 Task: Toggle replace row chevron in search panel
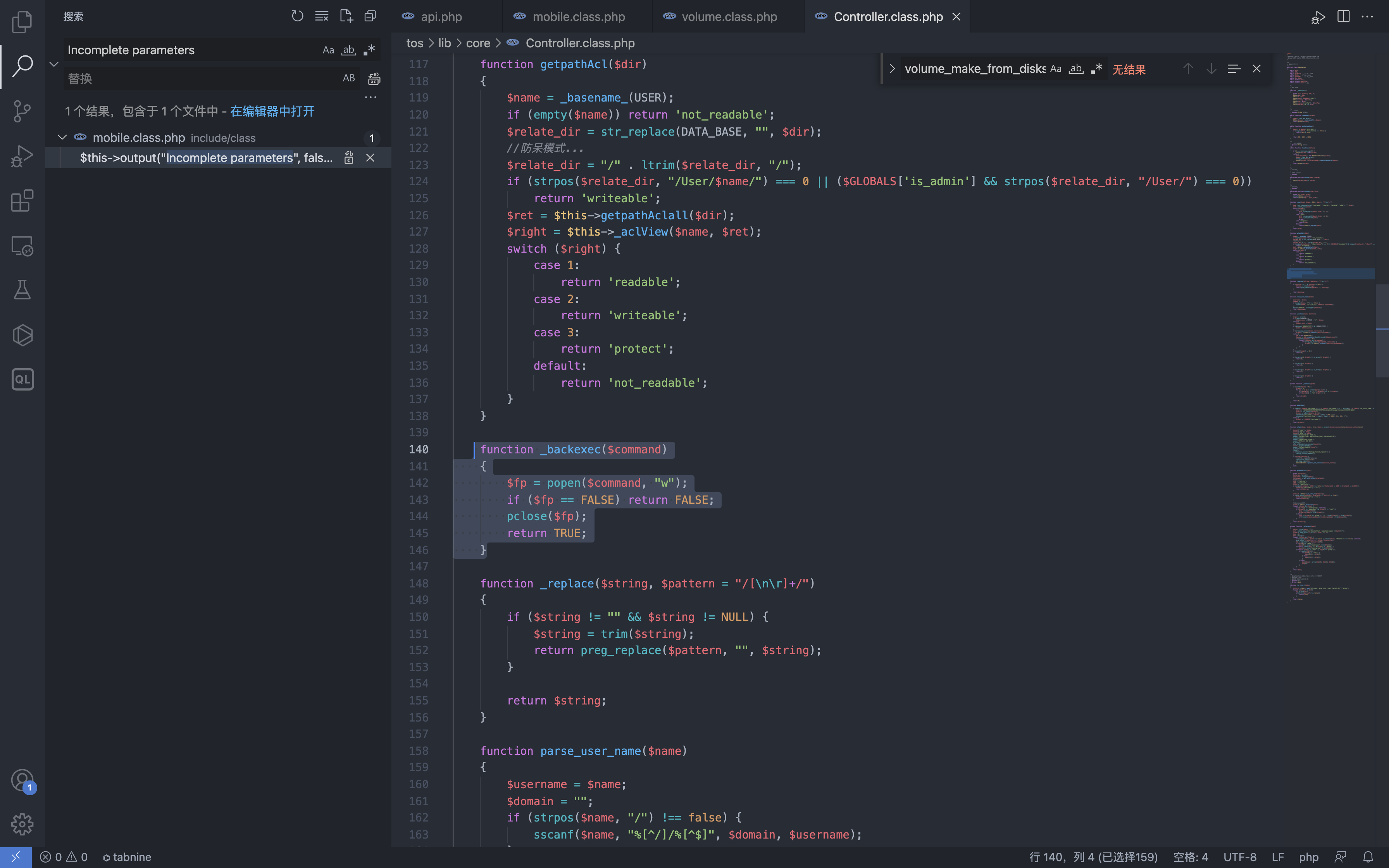coord(54,64)
